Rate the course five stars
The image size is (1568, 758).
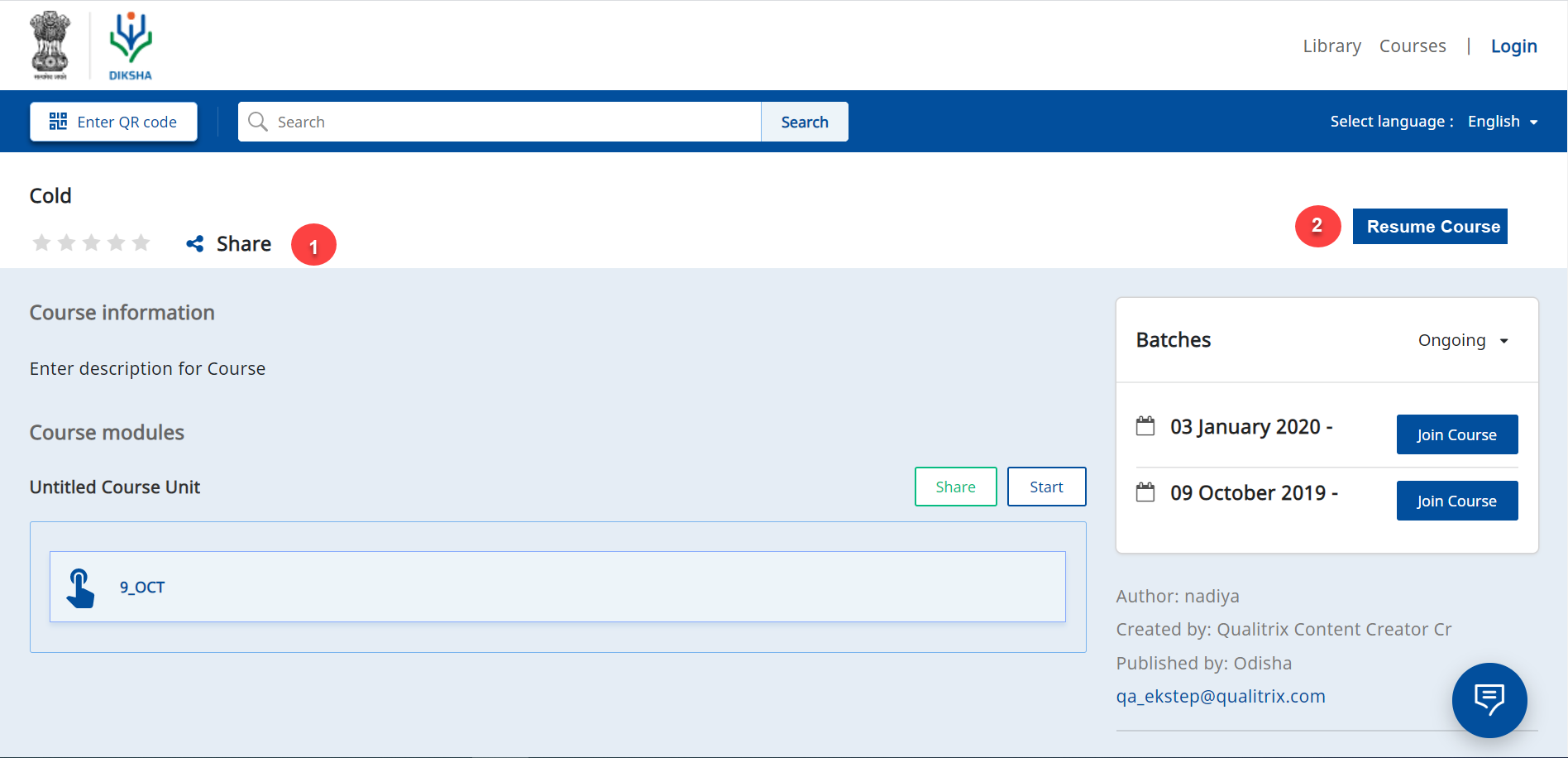(x=141, y=242)
